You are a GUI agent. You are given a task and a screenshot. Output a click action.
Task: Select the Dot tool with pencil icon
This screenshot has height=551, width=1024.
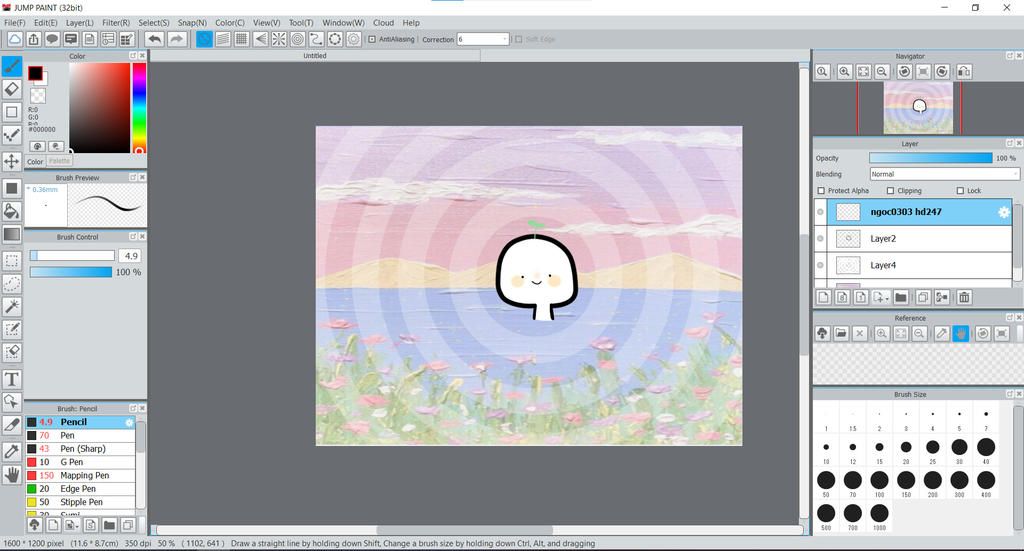click(x=12, y=135)
